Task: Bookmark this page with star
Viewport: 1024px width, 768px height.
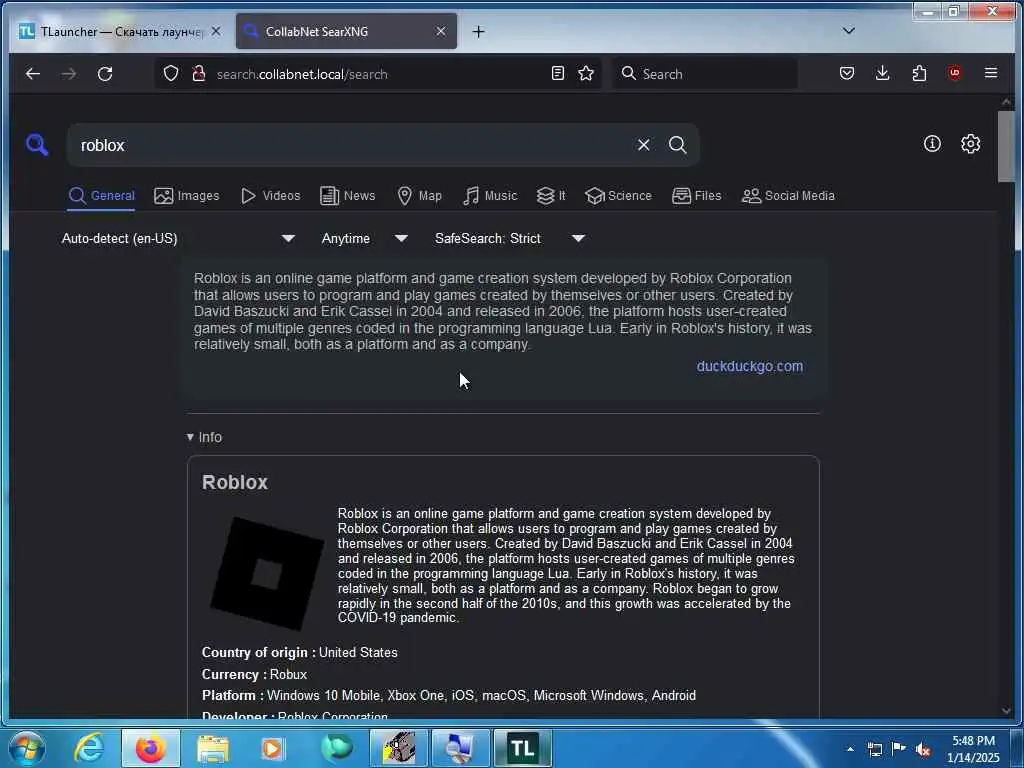Action: coord(586,73)
